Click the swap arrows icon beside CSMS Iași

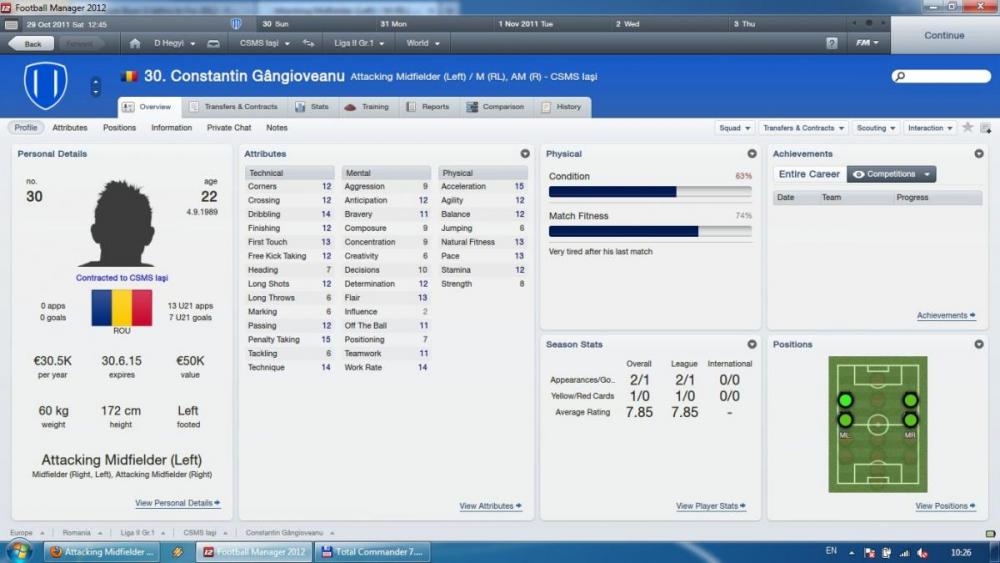309,43
